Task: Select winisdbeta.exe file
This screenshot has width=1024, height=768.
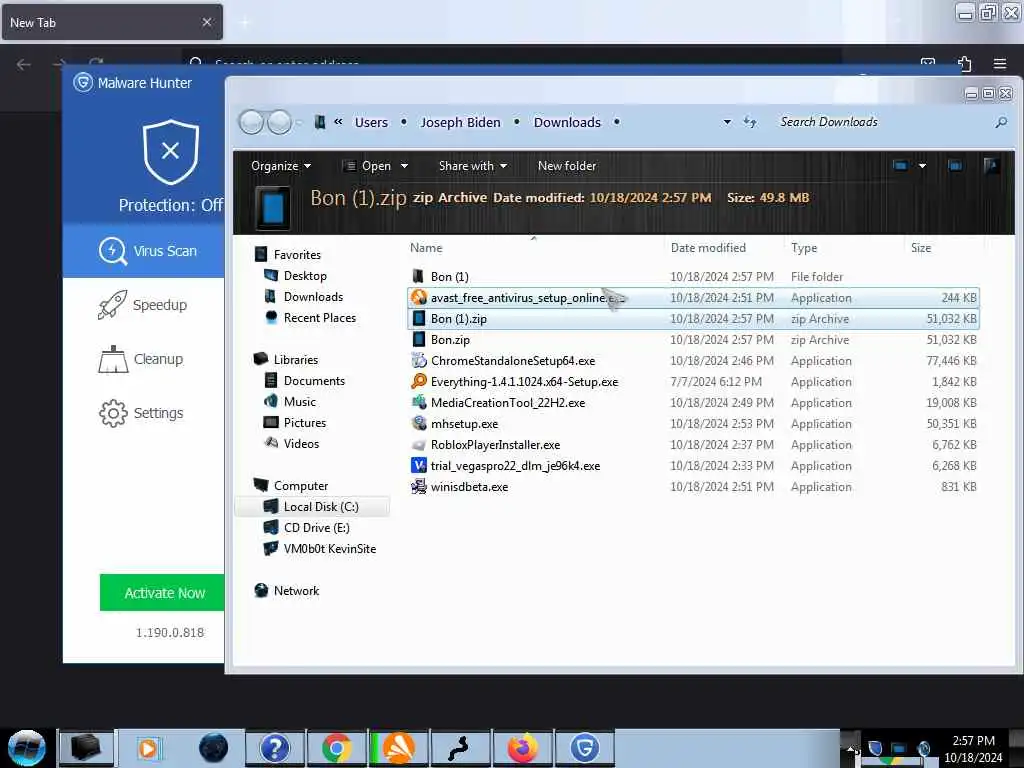Action: click(x=693, y=487)
